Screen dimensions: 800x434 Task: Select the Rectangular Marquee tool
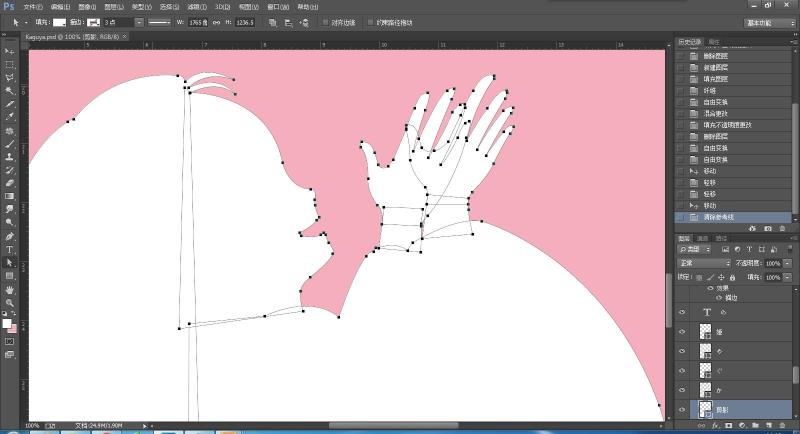click(9, 65)
